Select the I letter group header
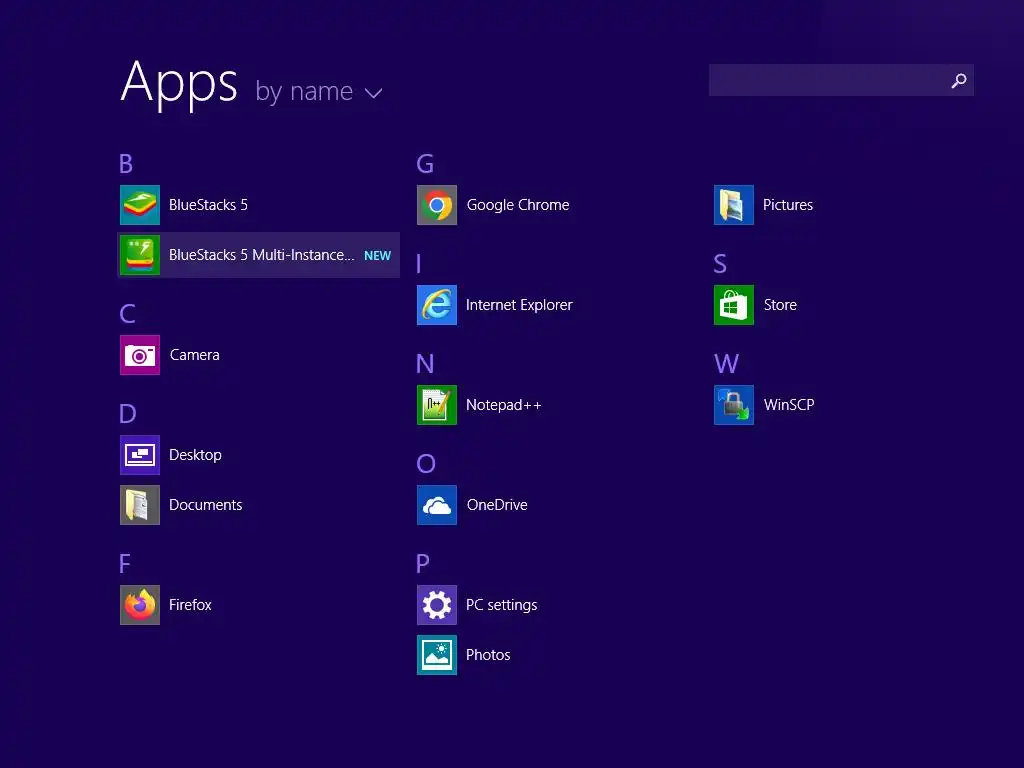 pos(419,264)
